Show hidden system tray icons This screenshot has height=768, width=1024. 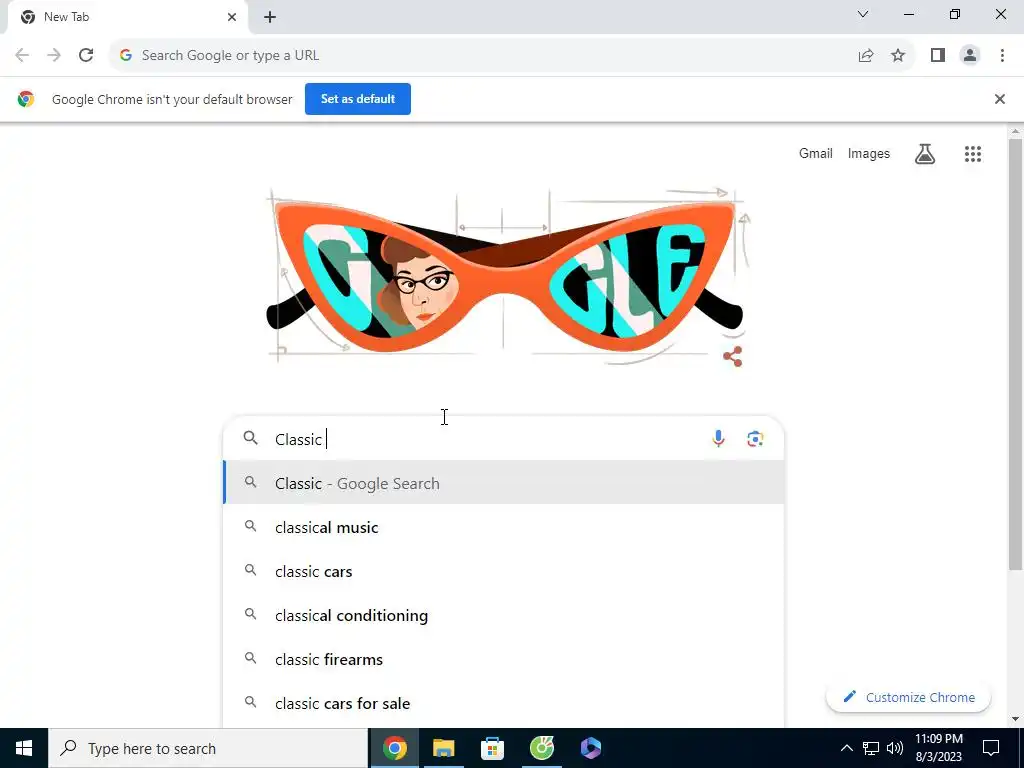(x=846, y=748)
